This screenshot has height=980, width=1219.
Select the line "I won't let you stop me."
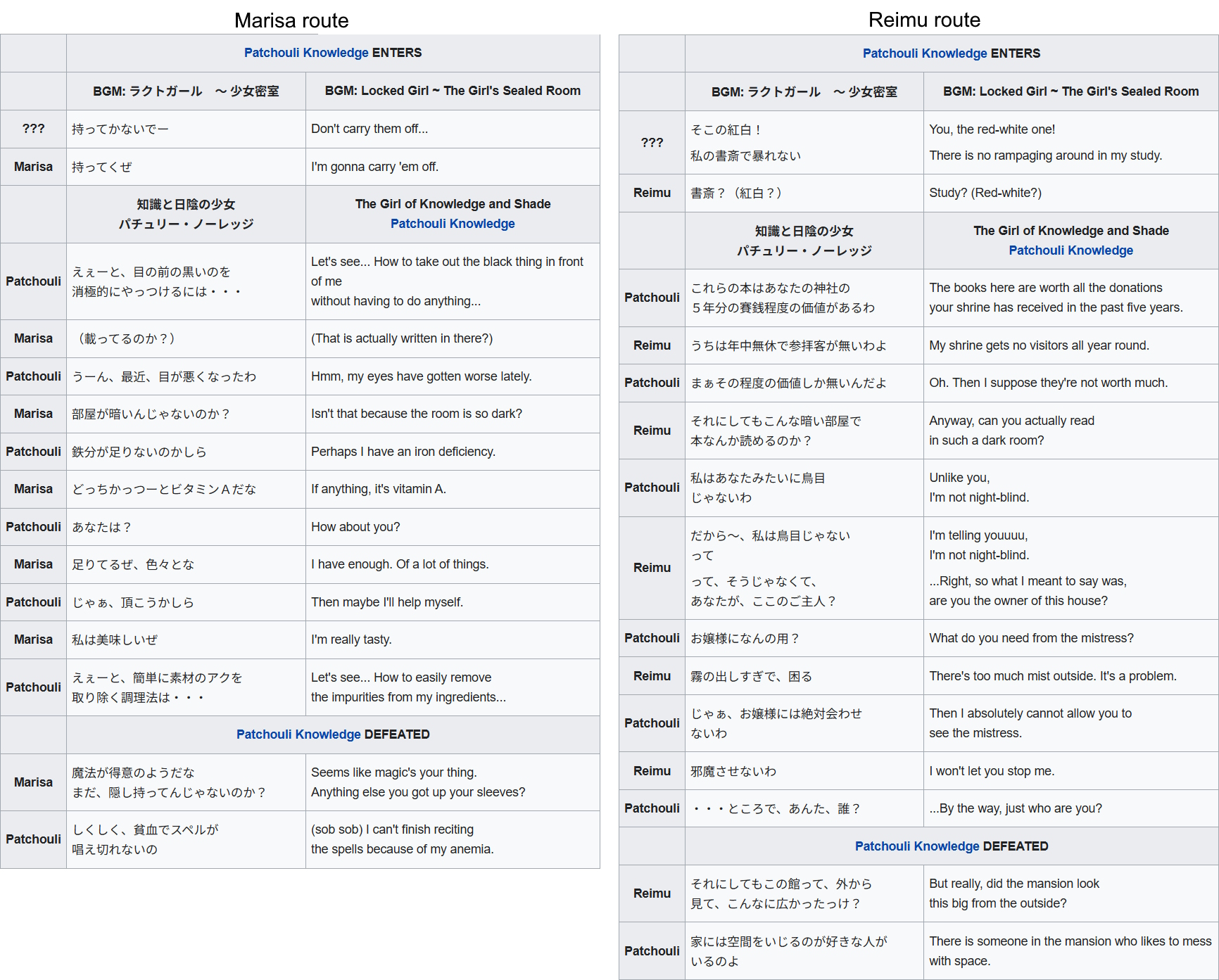[x=992, y=771]
